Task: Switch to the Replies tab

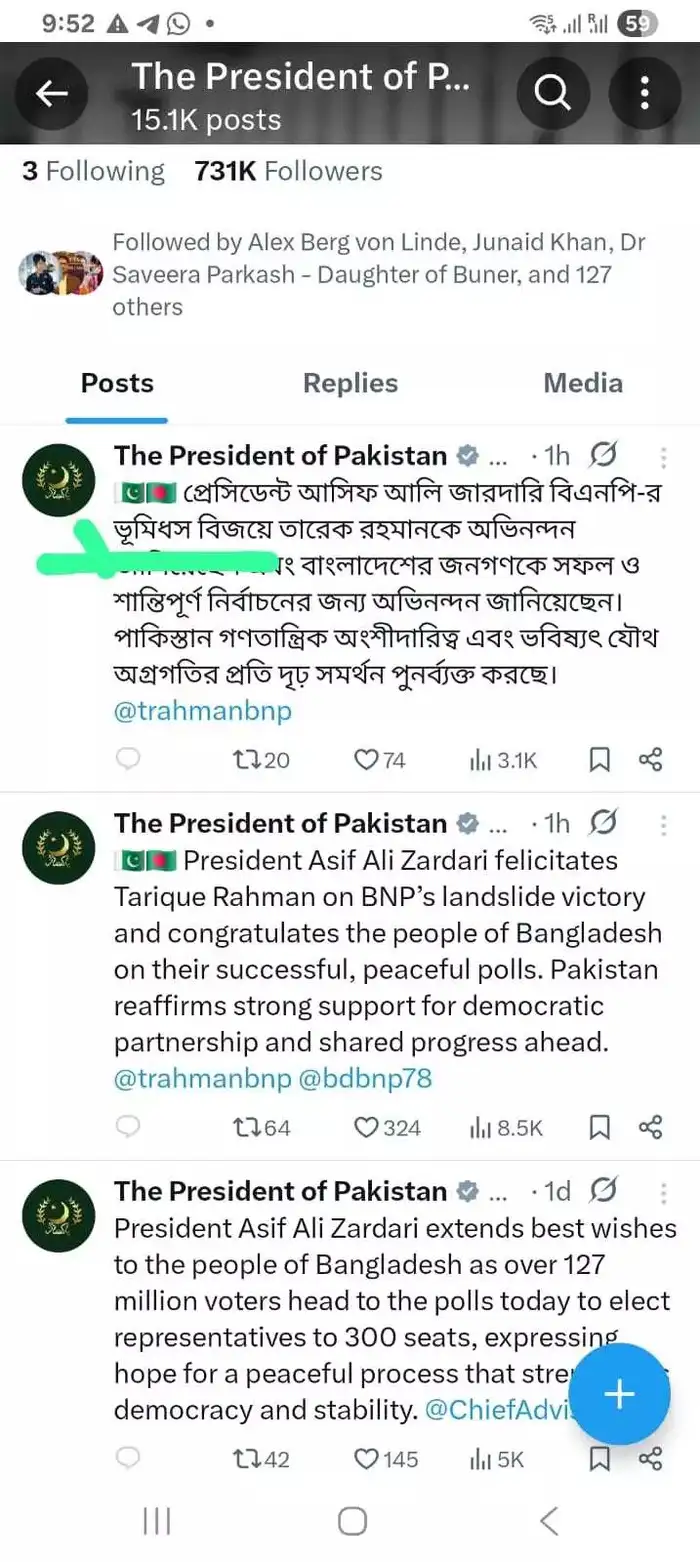Action: pos(350,382)
